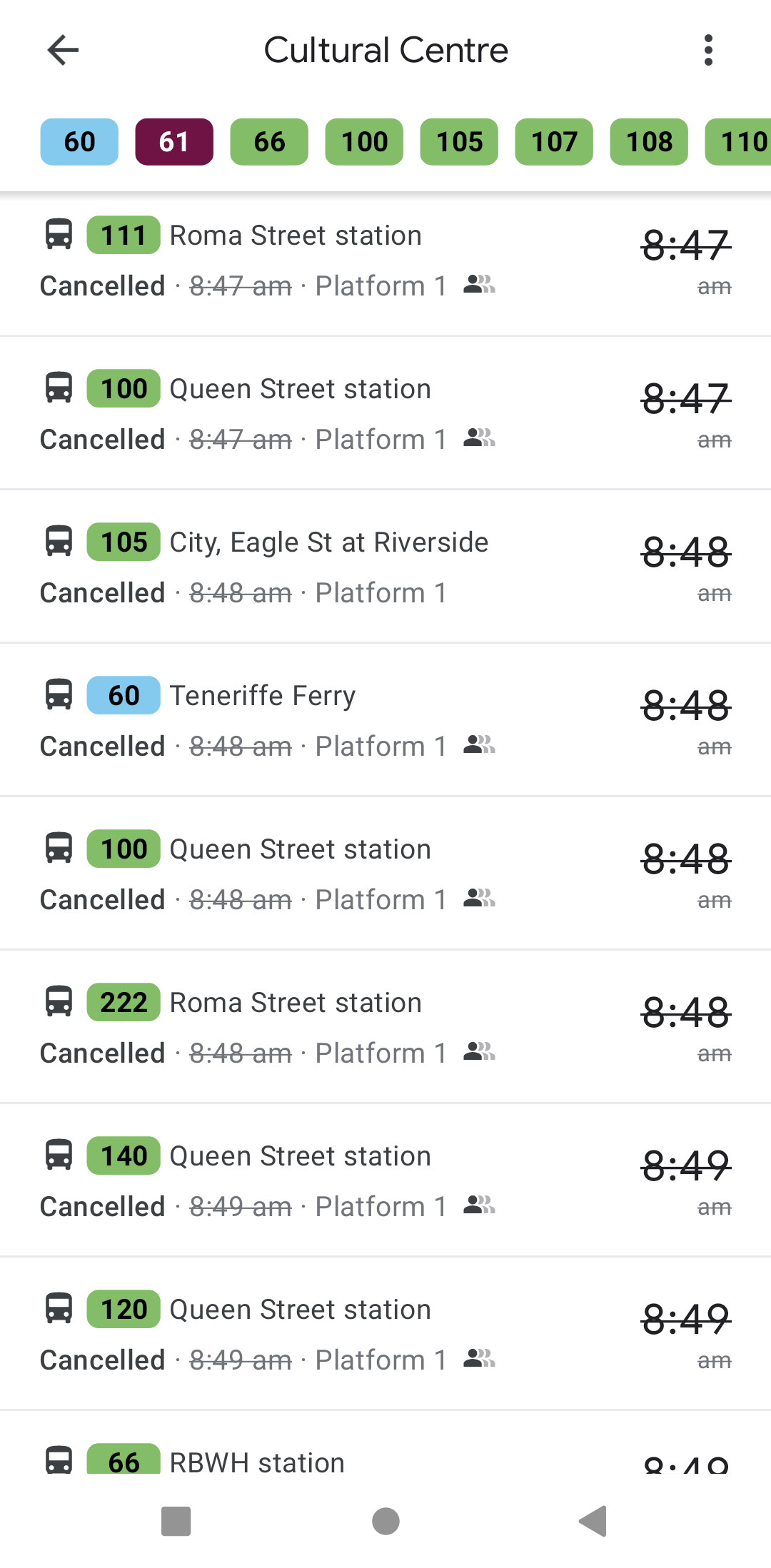The width and height of the screenshot is (771, 1568).
Task: Open the three-dot overflow menu
Action: (x=708, y=50)
